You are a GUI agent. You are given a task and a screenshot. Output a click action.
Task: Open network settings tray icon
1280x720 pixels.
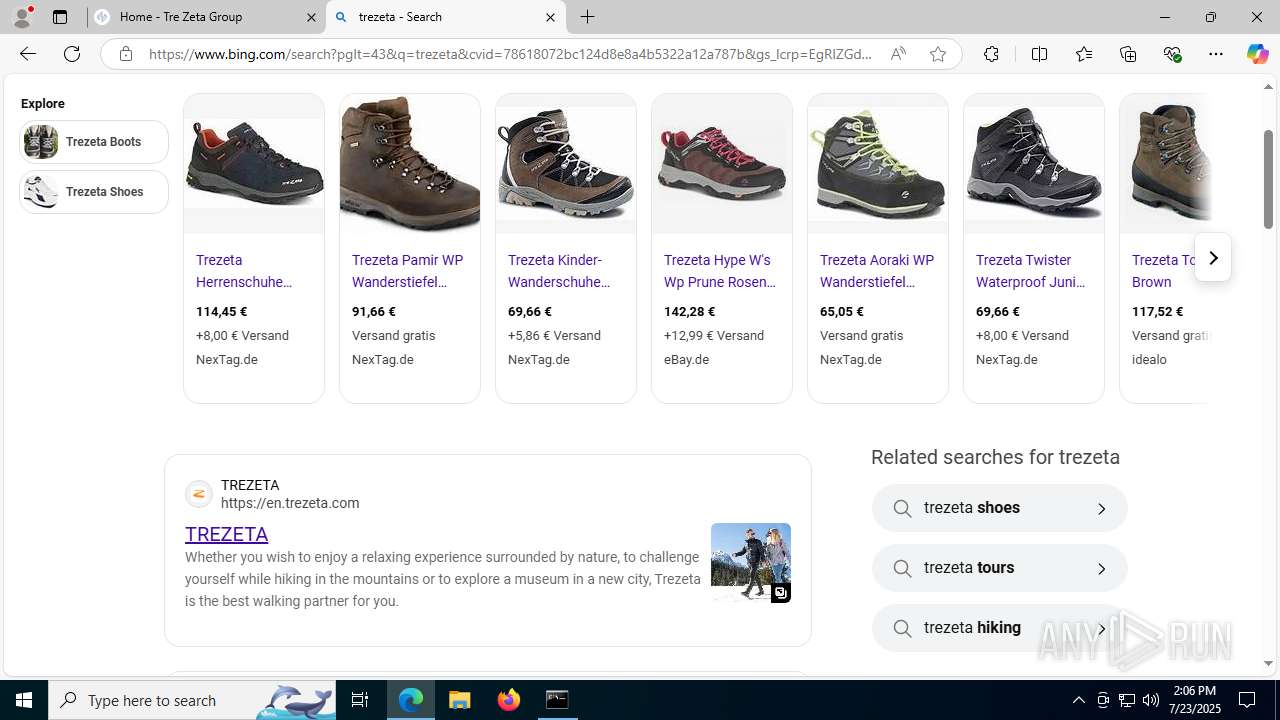coord(1127,700)
